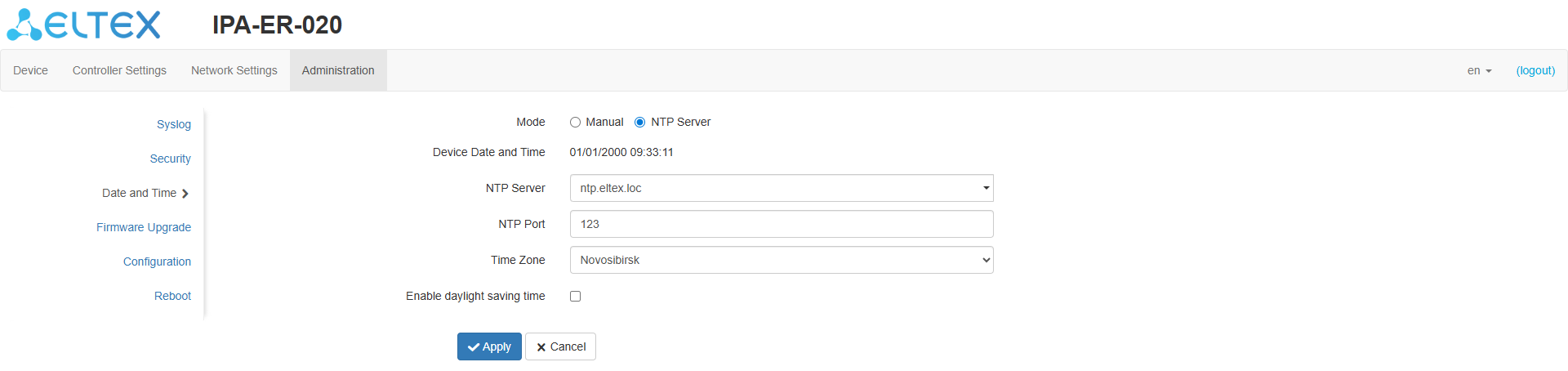1568x371 pixels.
Task: Switch to the Device tab
Action: point(30,71)
